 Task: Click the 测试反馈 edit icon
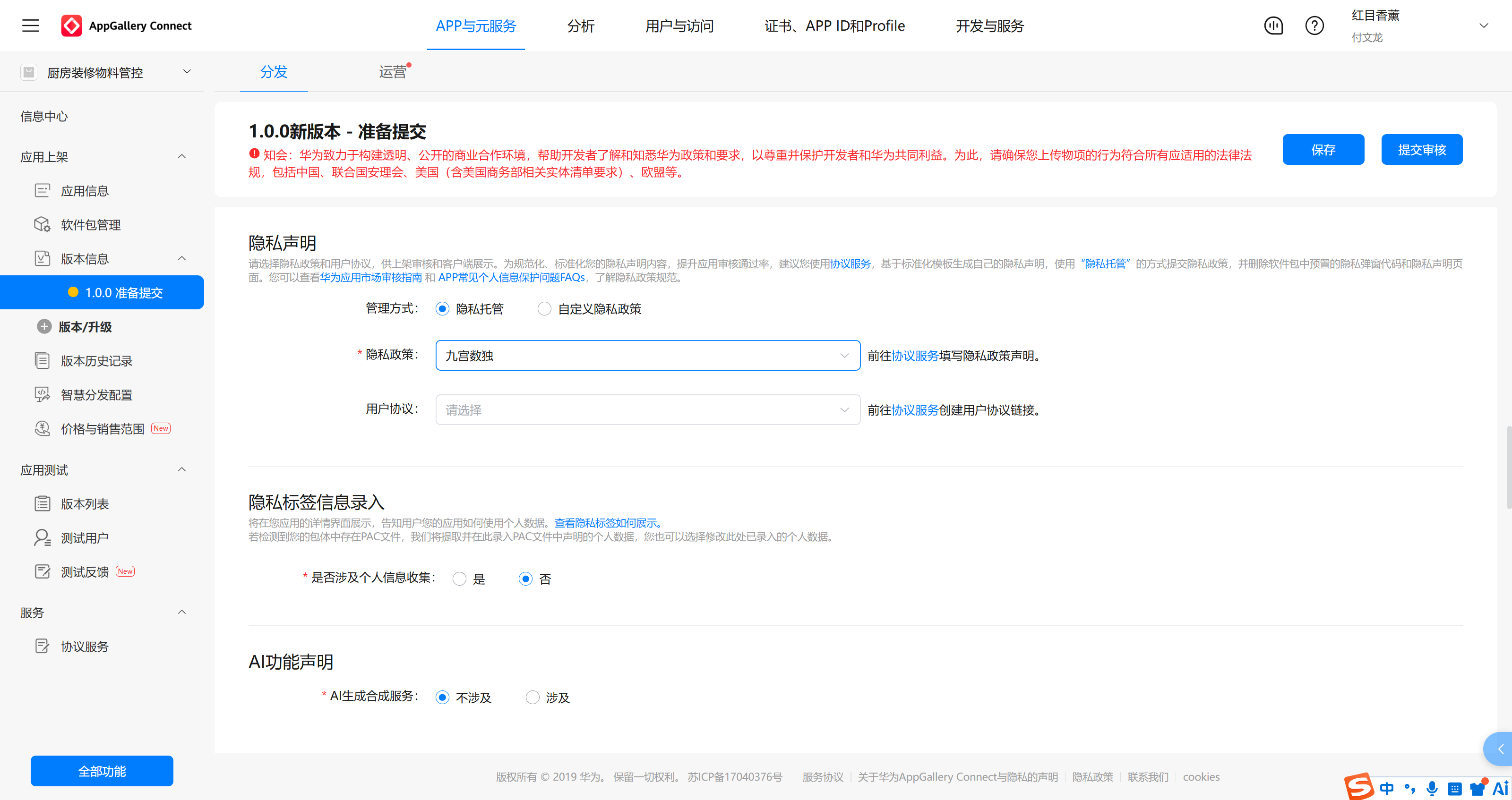[x=42, y=572]
